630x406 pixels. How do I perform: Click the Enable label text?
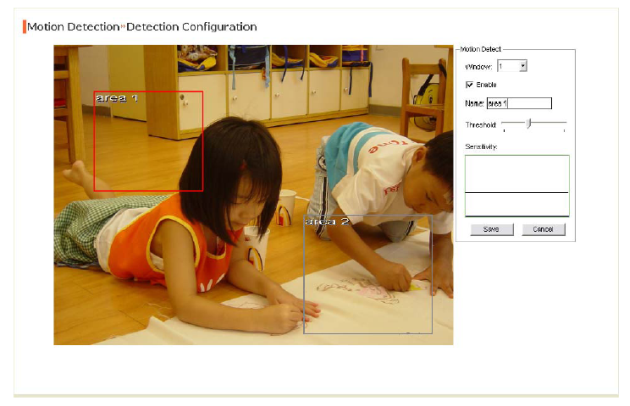coord(486,85)
